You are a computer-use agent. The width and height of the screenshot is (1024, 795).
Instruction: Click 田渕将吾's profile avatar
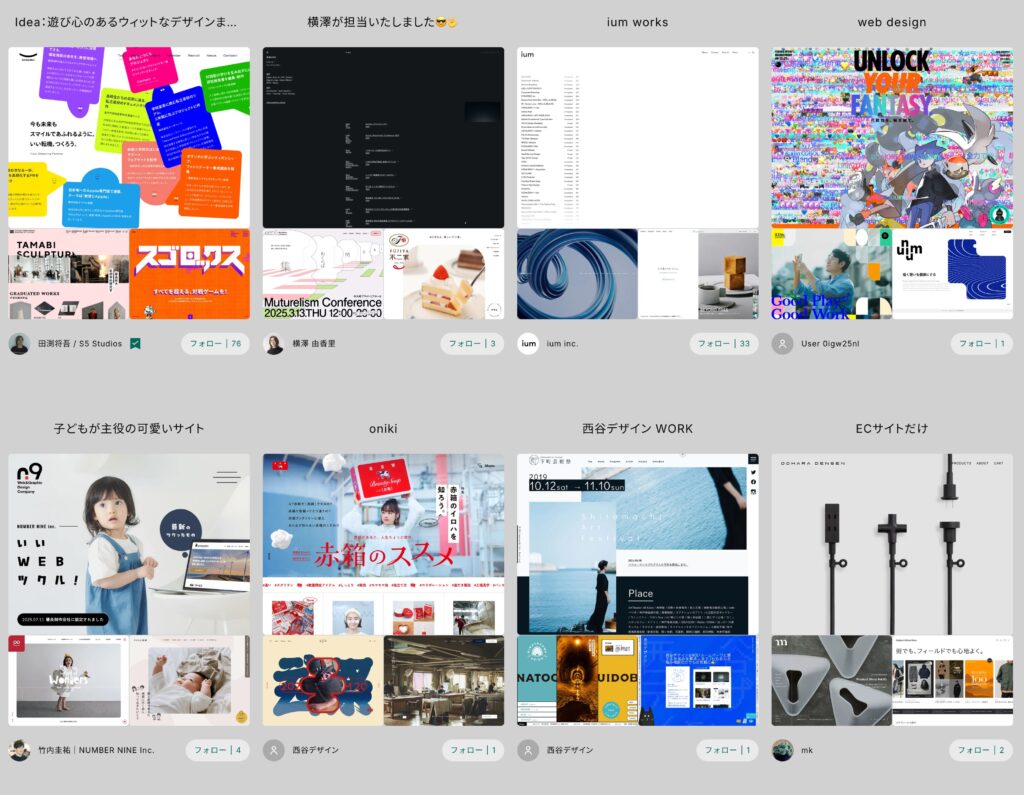click(x=19, y=344)
